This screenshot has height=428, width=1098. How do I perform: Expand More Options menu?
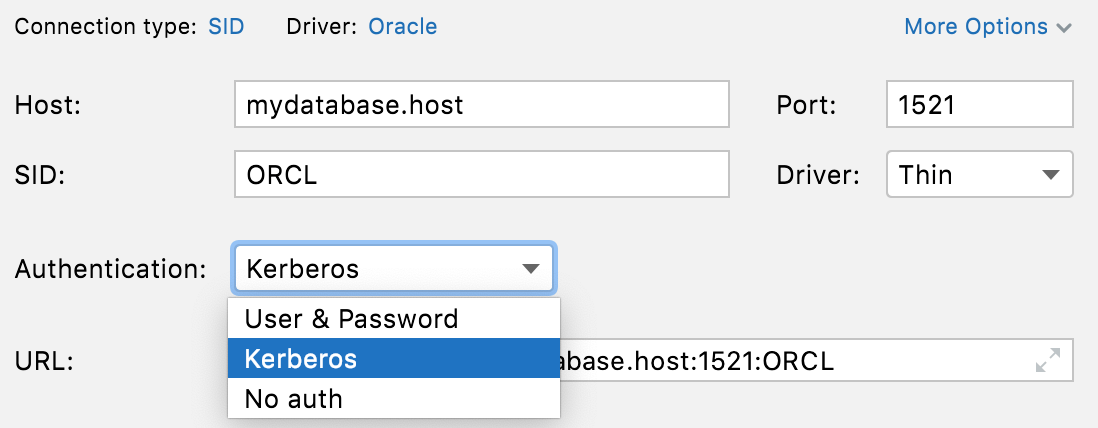click(987, 27)
